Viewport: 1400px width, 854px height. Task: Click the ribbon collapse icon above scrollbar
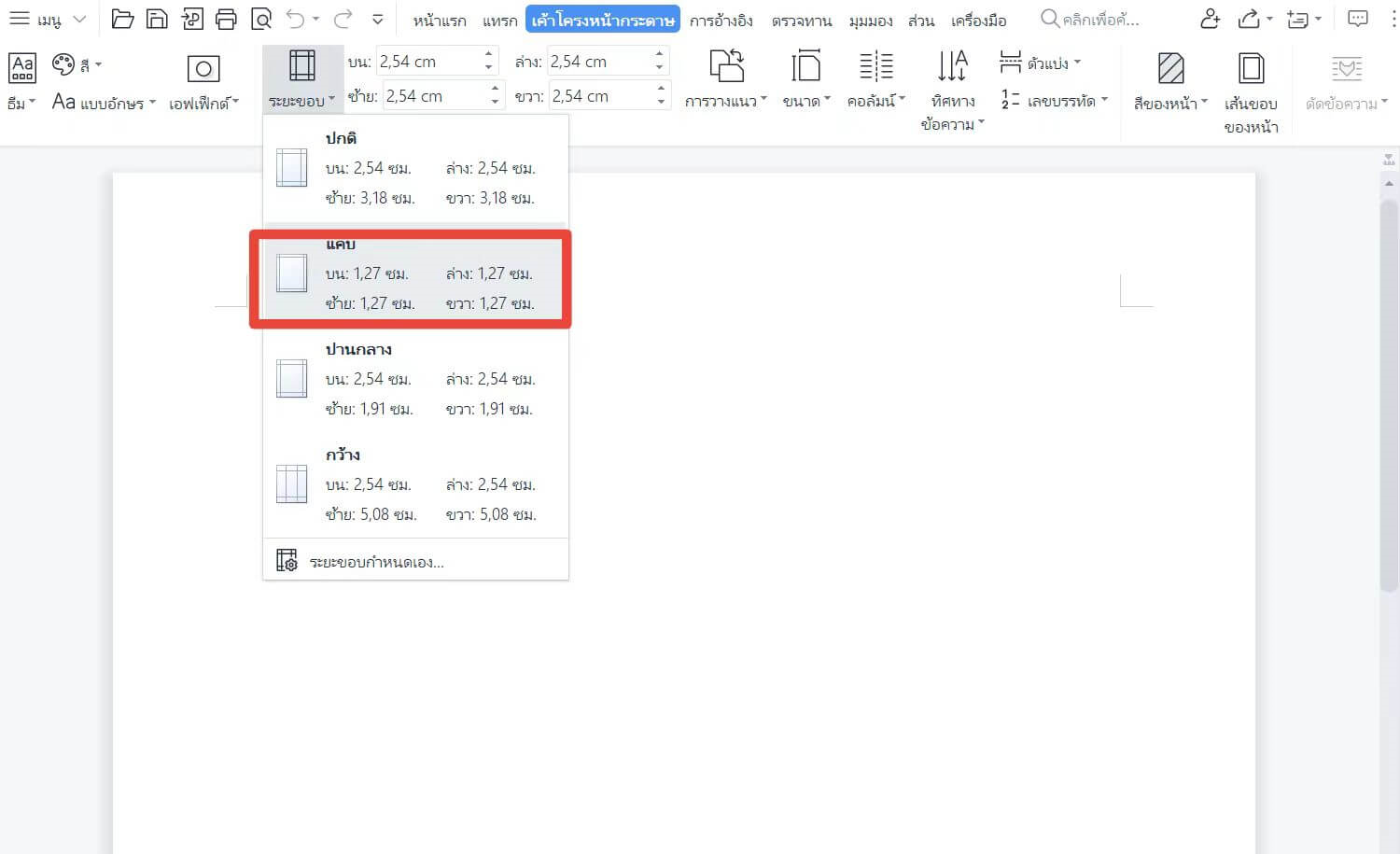(x=1389, y=160)
